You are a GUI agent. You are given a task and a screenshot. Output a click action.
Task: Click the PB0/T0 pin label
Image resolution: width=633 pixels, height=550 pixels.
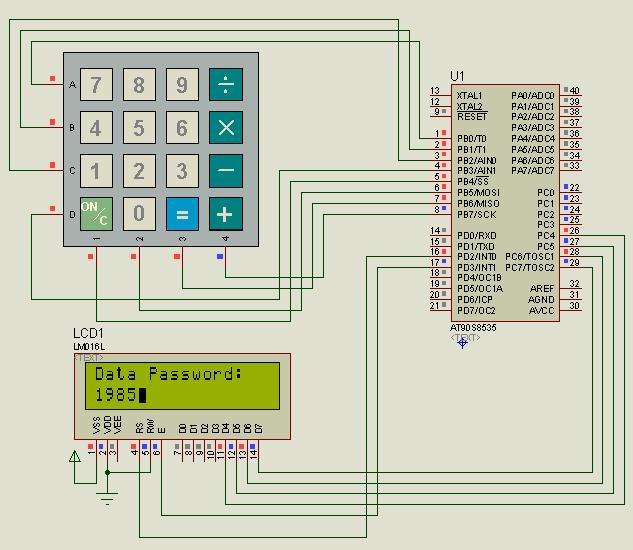pyautogui.click(x=472, y=139)
